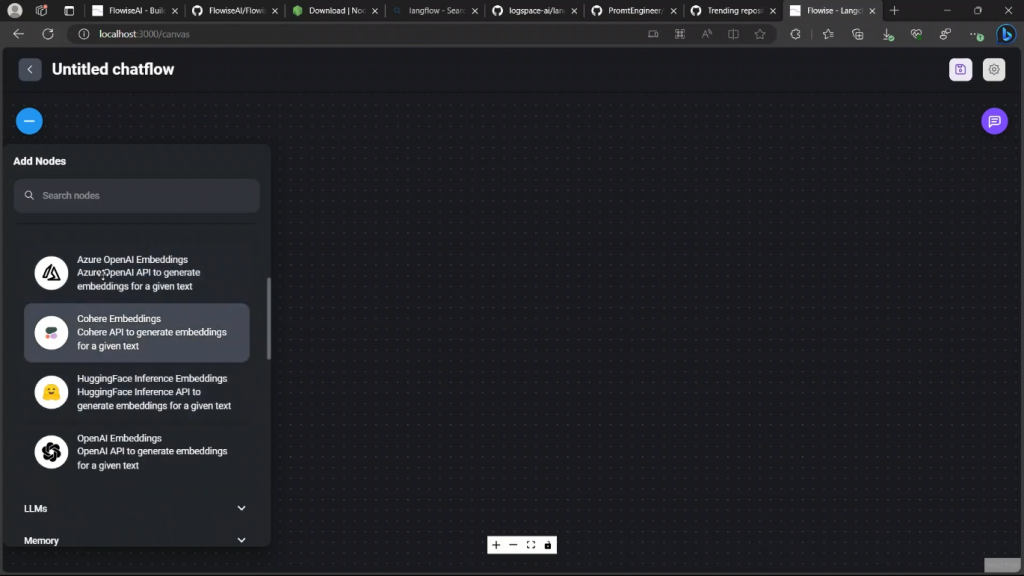Switch to the Download Node tab
This screenshot has width=1024, height=576.
[x=335, y=10]
